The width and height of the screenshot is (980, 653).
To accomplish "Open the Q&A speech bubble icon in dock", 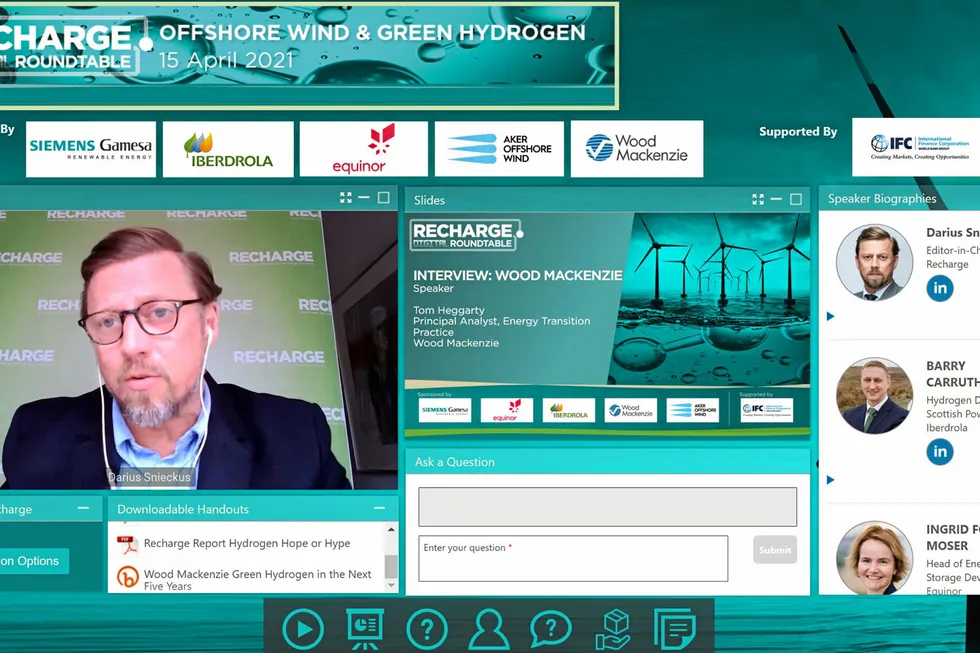I will [x=551, y=628].
